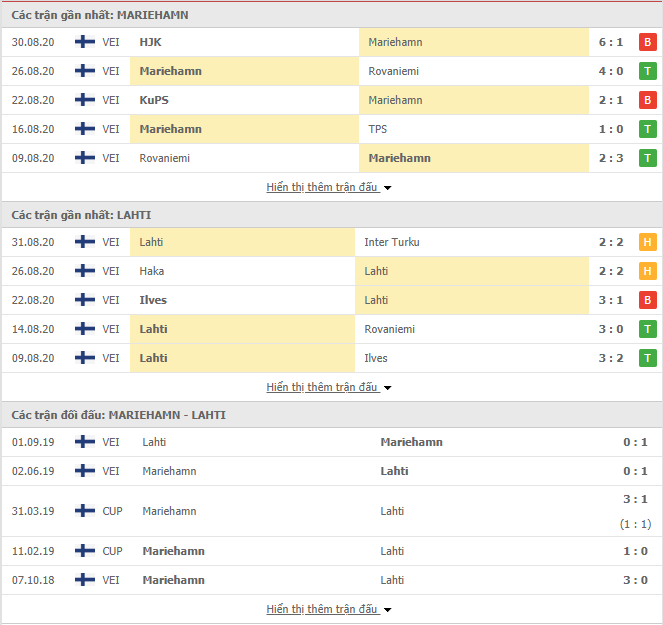Click flag icon in Mariehamn vs TPS row
Viewport: 663px width, 625px height.
coord(85,129)
